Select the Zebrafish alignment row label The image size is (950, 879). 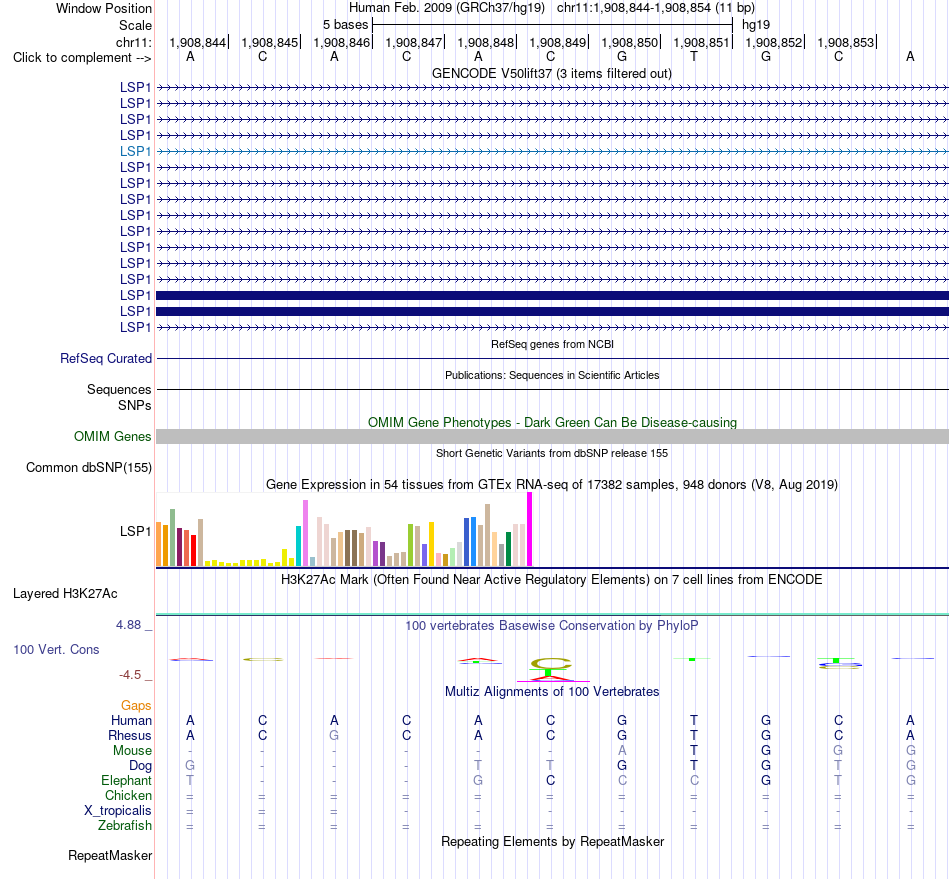tap(125, 826)
